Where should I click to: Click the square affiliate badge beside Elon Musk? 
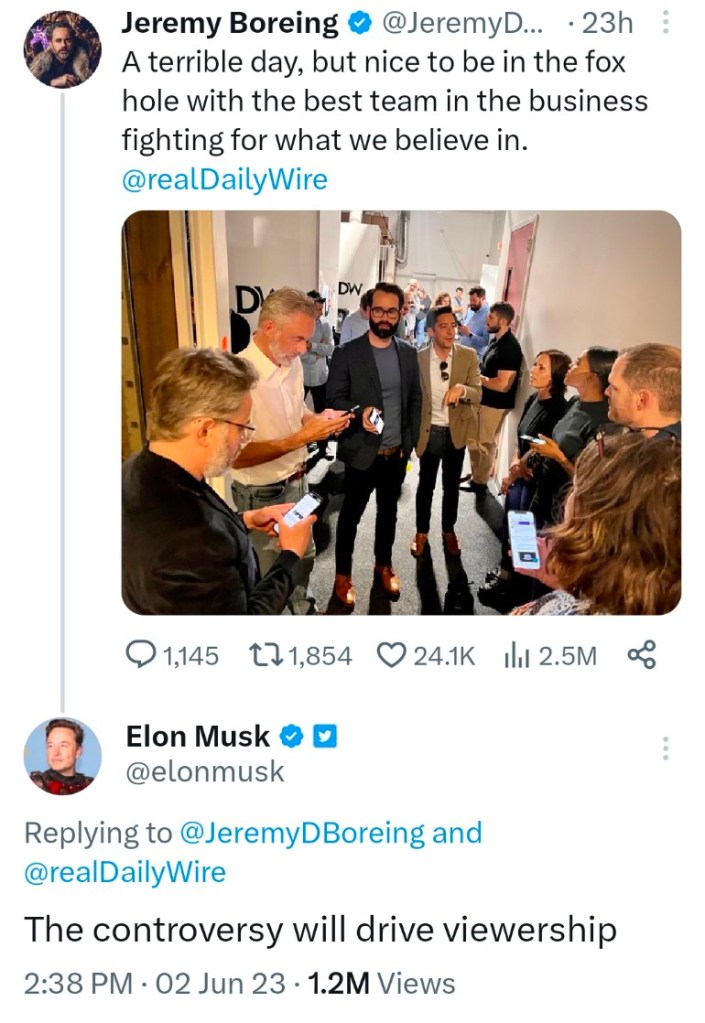tap(325, 737)
